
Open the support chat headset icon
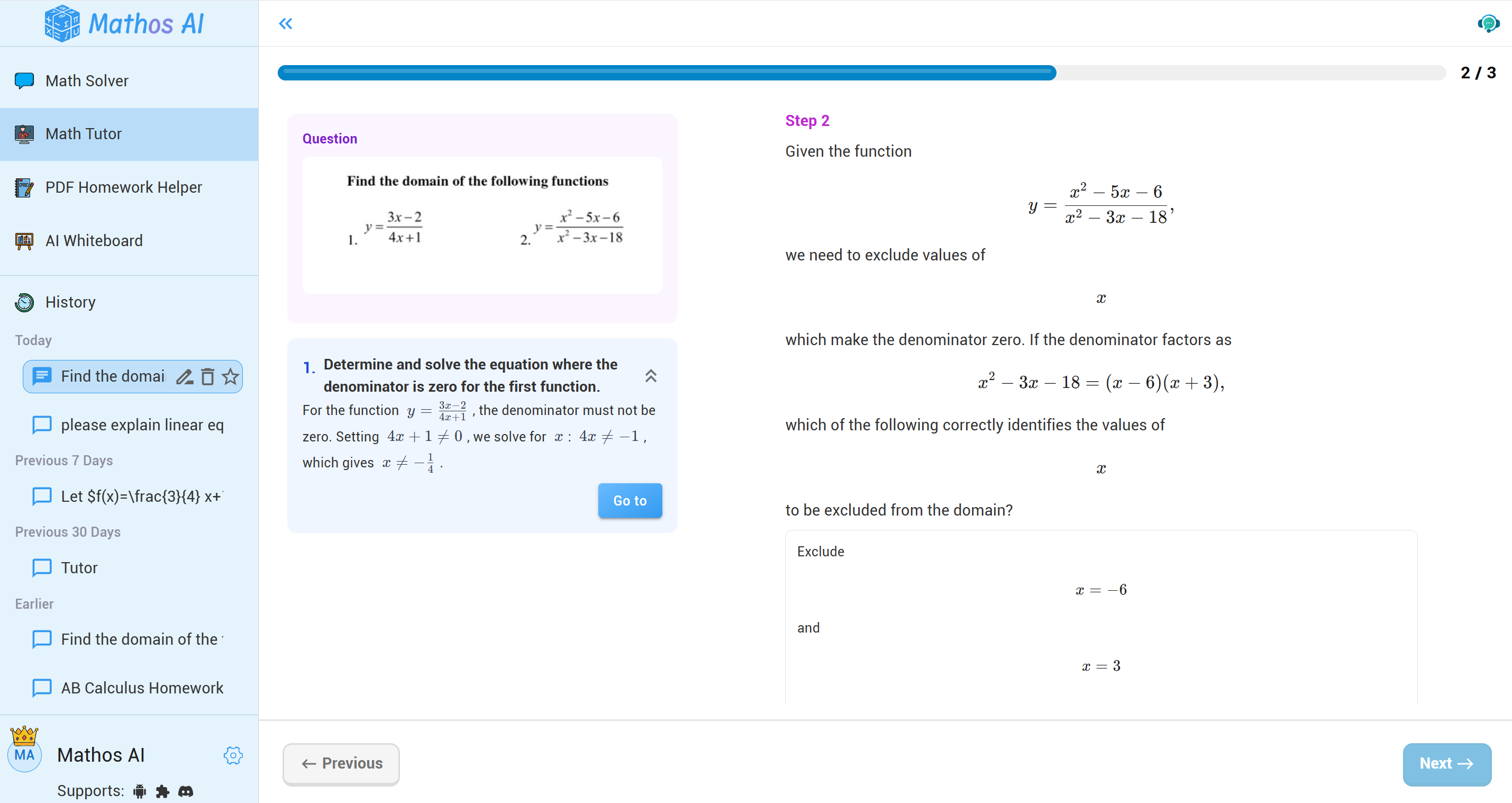(x=1488, y=23)
